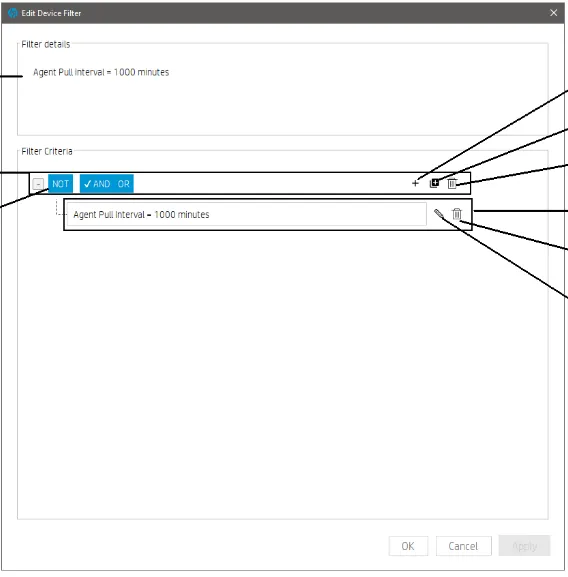
Task: Close the Edit Device Filter dialog
Action: pyautogui.click(x=553, y=13)
